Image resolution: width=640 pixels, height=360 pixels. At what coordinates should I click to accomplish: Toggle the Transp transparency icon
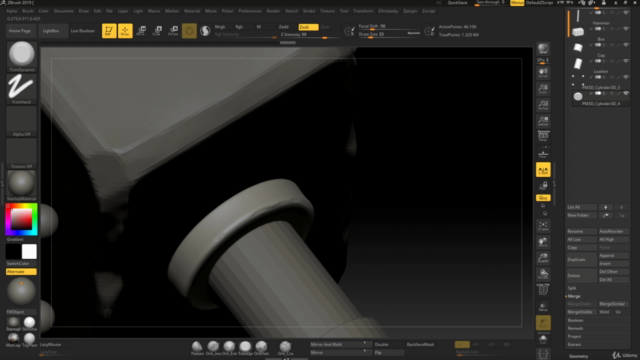pyautogui.click(x=543, y=306)
